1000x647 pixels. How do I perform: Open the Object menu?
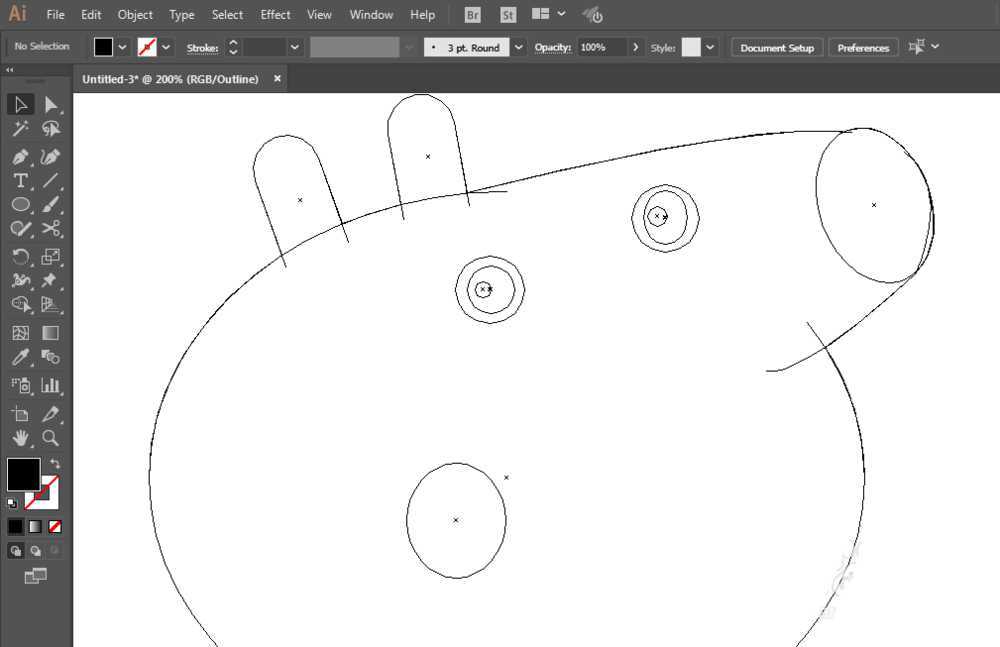[x=135, y=15]
